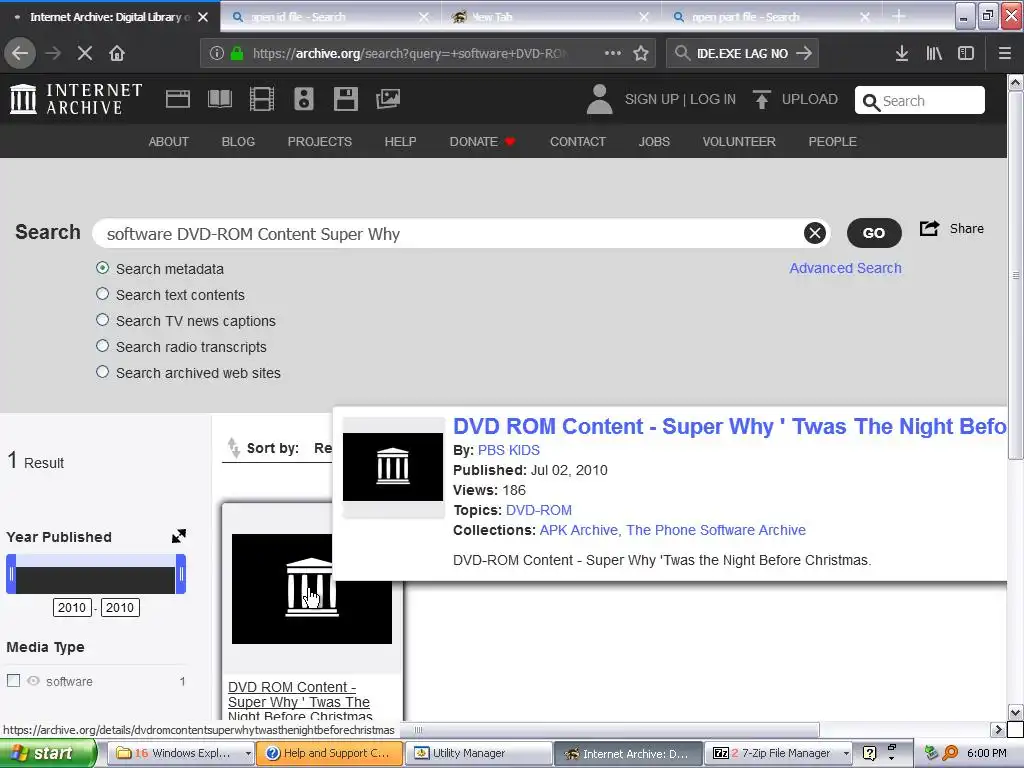Go to browser home page
Image resolution: width=1024 pixels, height=768 pixels.
(x=117, y=53)
